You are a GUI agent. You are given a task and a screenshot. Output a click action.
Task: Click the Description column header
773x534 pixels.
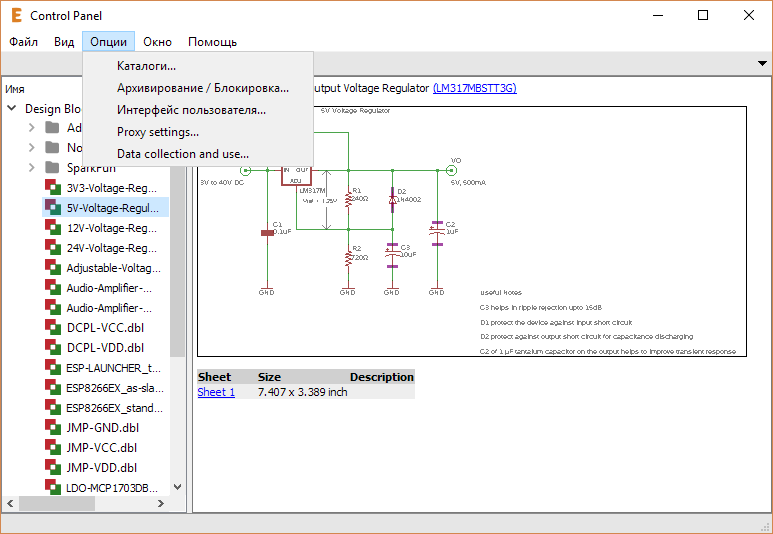[x=382, y=377]
